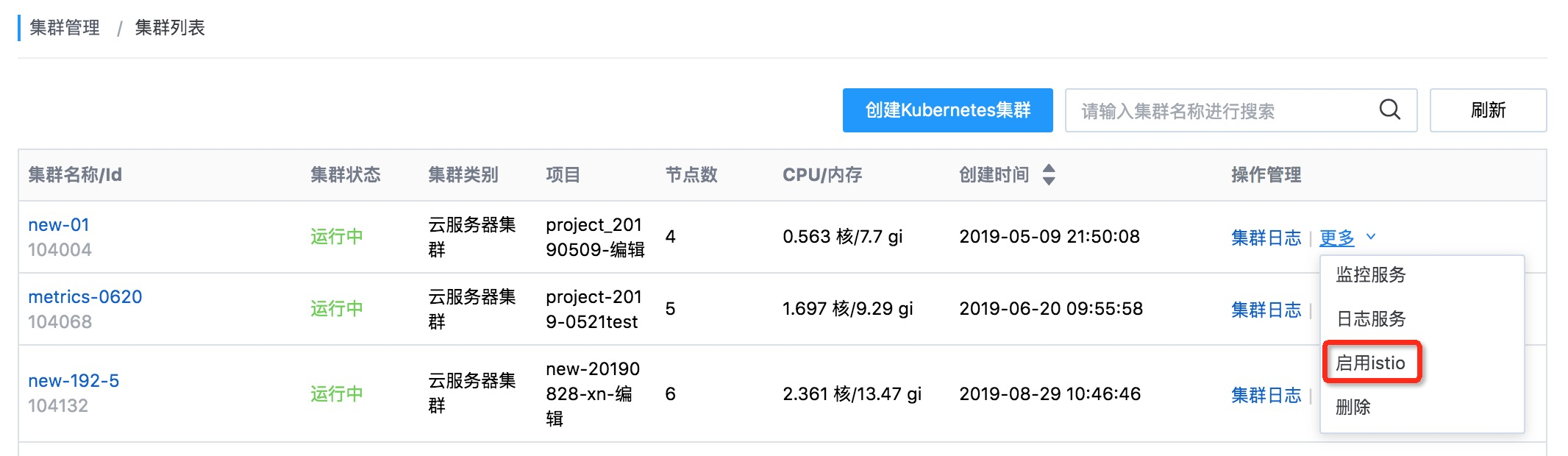View 集群日志 for metrics-0620
Screen dimensions: 1568x456
click(x=1266, y=310)
